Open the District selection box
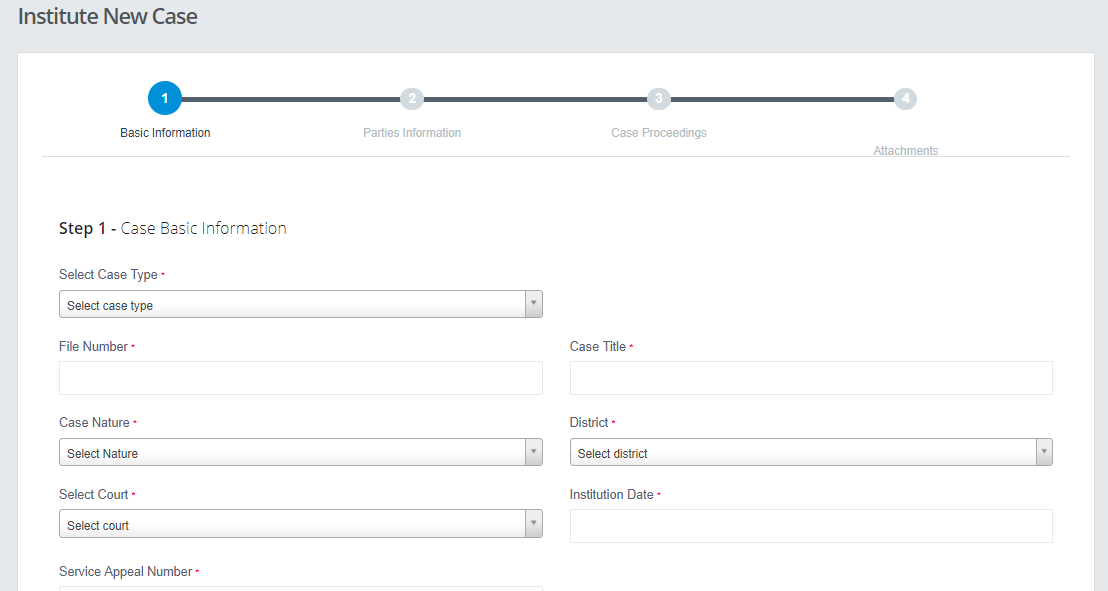The width and height of the screenshot is (1108, 591). pos(802,452)
